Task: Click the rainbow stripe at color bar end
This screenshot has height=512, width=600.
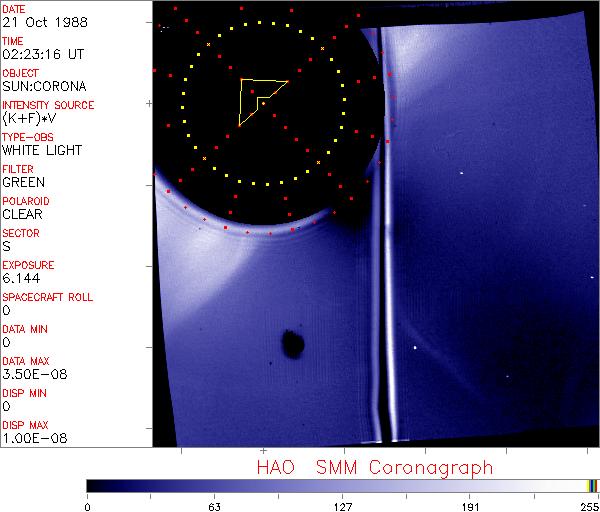Action: point(592,486)
